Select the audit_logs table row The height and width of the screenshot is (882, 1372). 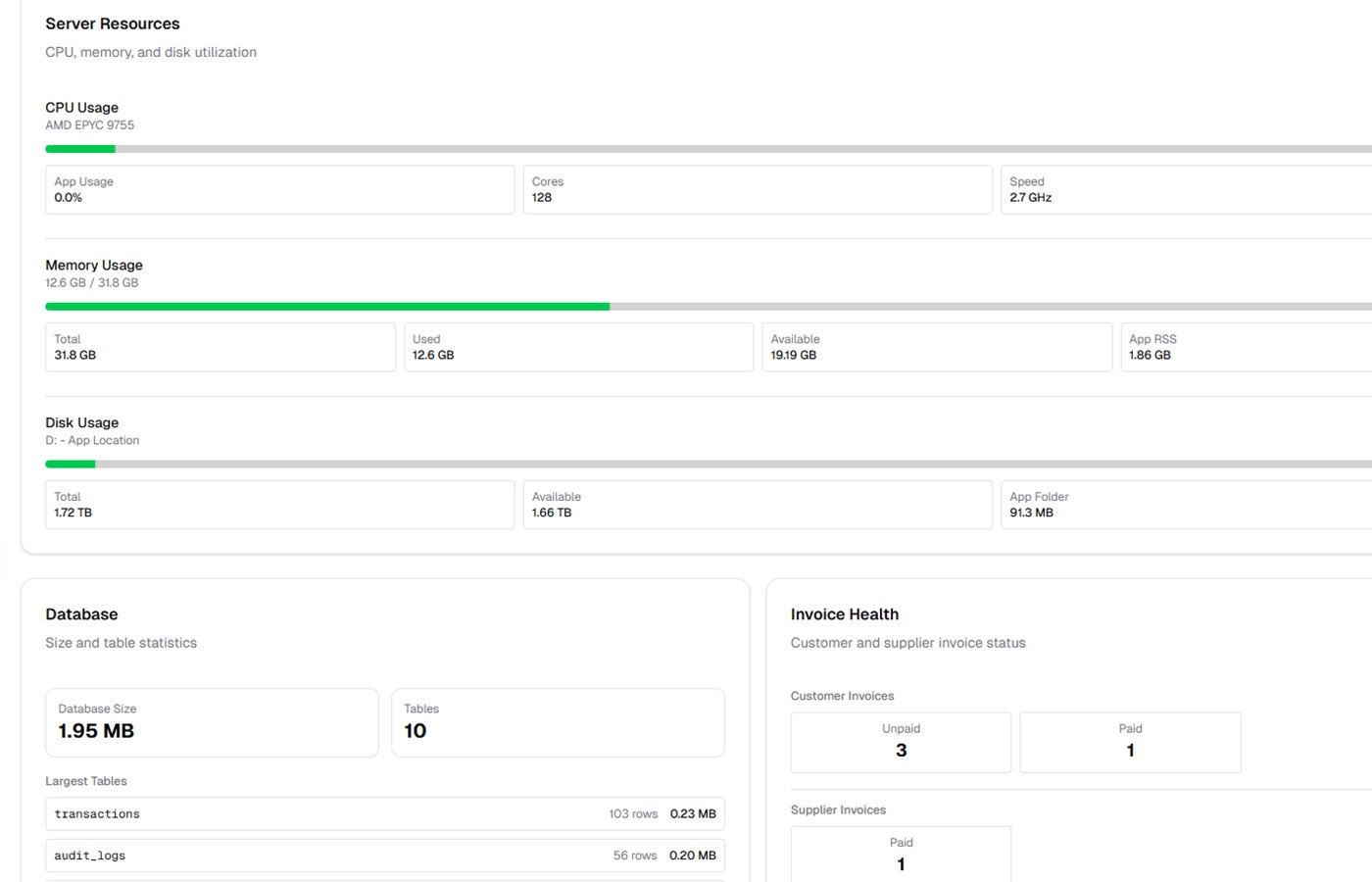[384, 855]
